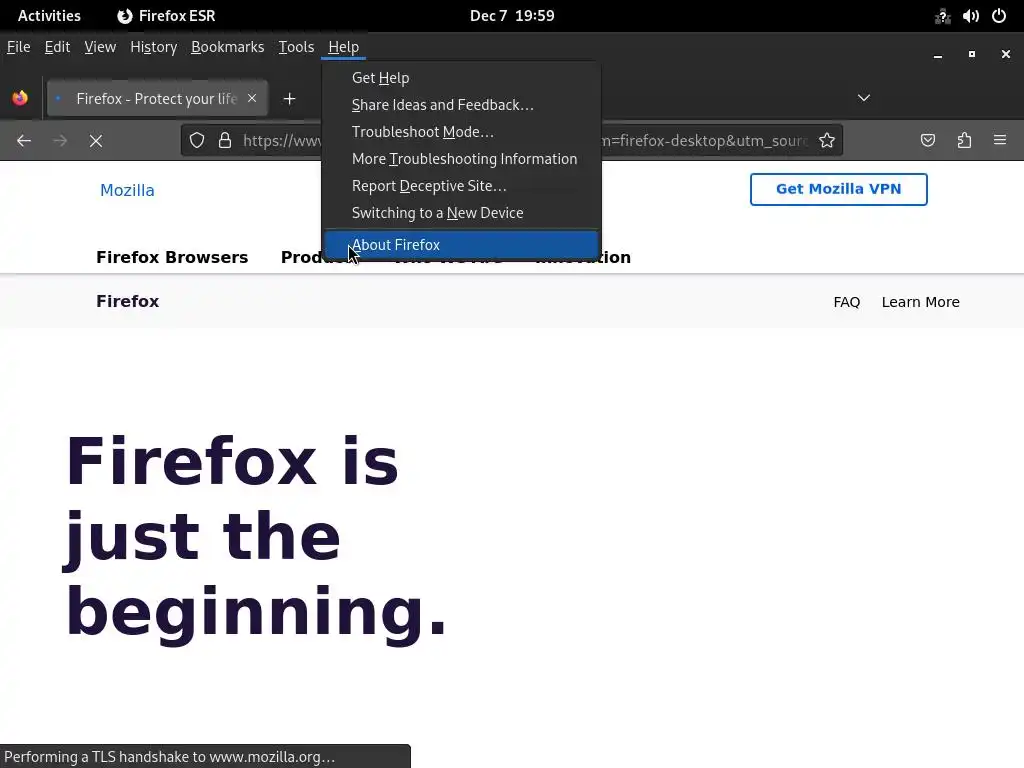Close the Firefox window

coord(1006,54)
